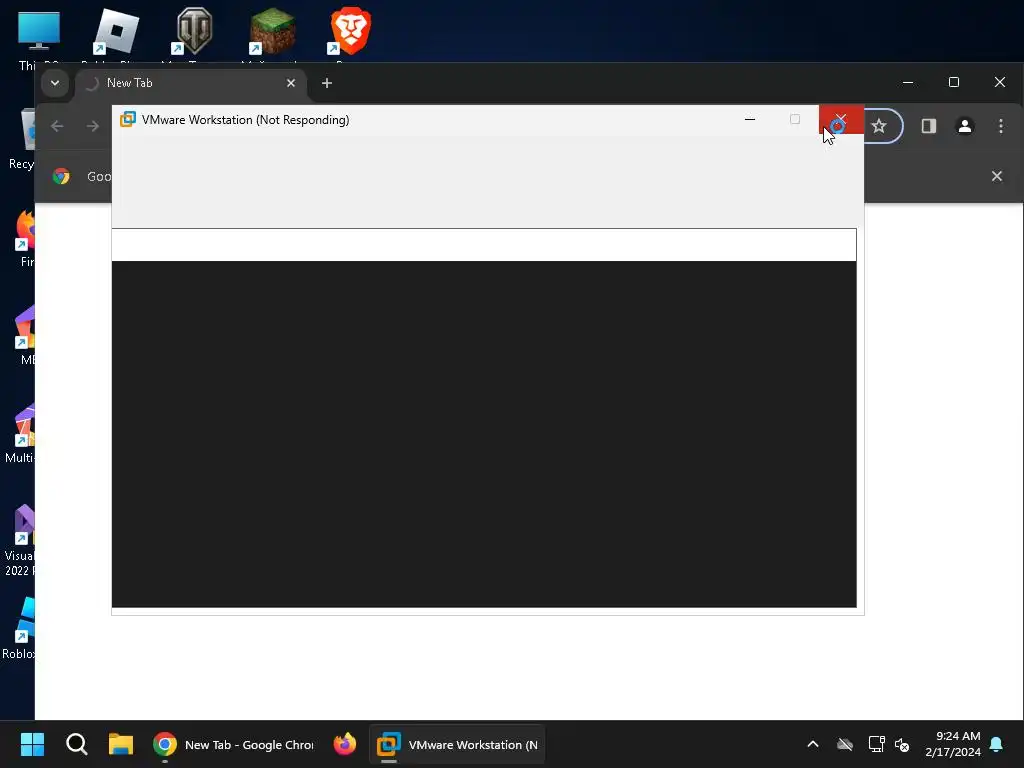Click the VMware Workstation title bar icon
Image resolution: width=1024 pixels, height=768 pixels.
click(128, 120)
